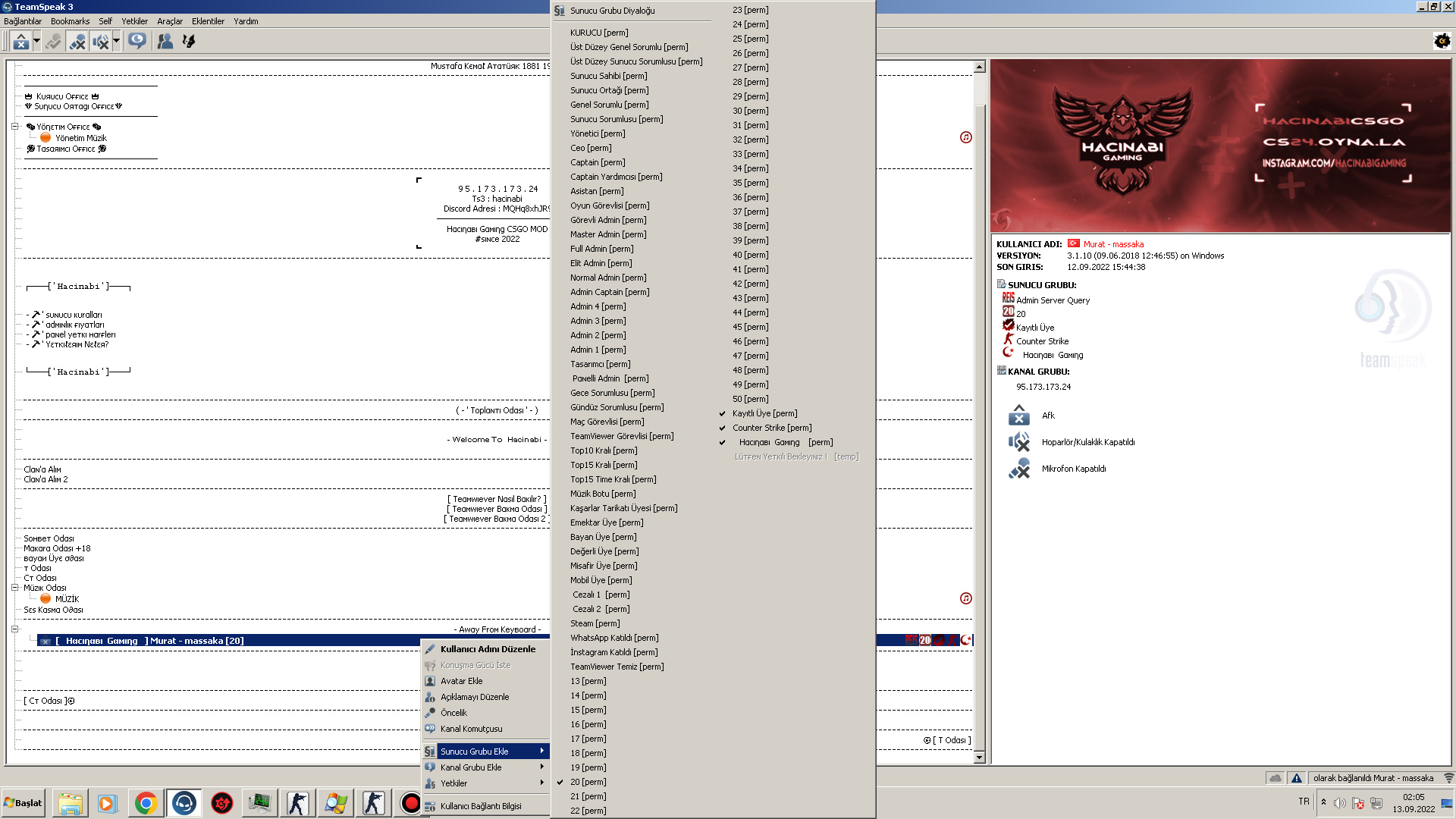
Task: Click the connection signal icon in status bar
Action: [1448, 778]
